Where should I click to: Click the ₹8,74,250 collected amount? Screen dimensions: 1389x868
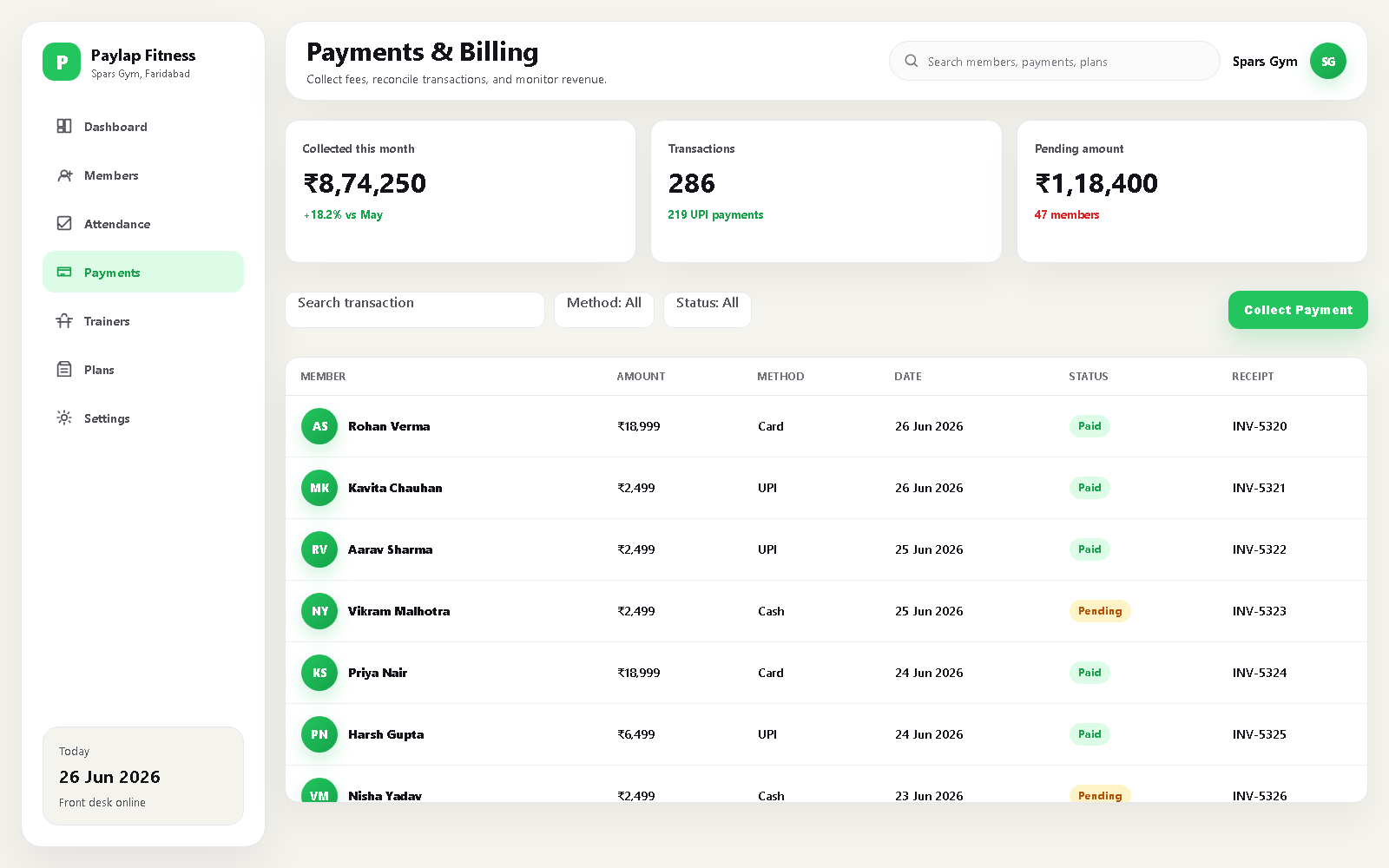coord(365,183)
